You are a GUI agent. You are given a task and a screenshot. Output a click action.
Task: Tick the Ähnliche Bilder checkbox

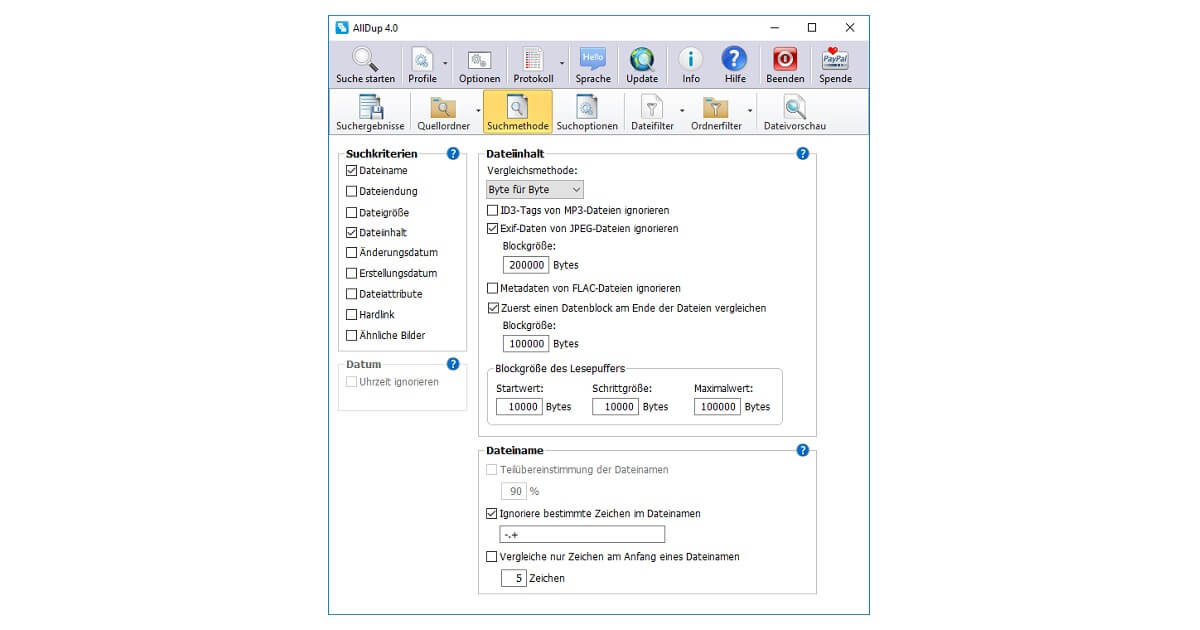[x=351, y=336]
